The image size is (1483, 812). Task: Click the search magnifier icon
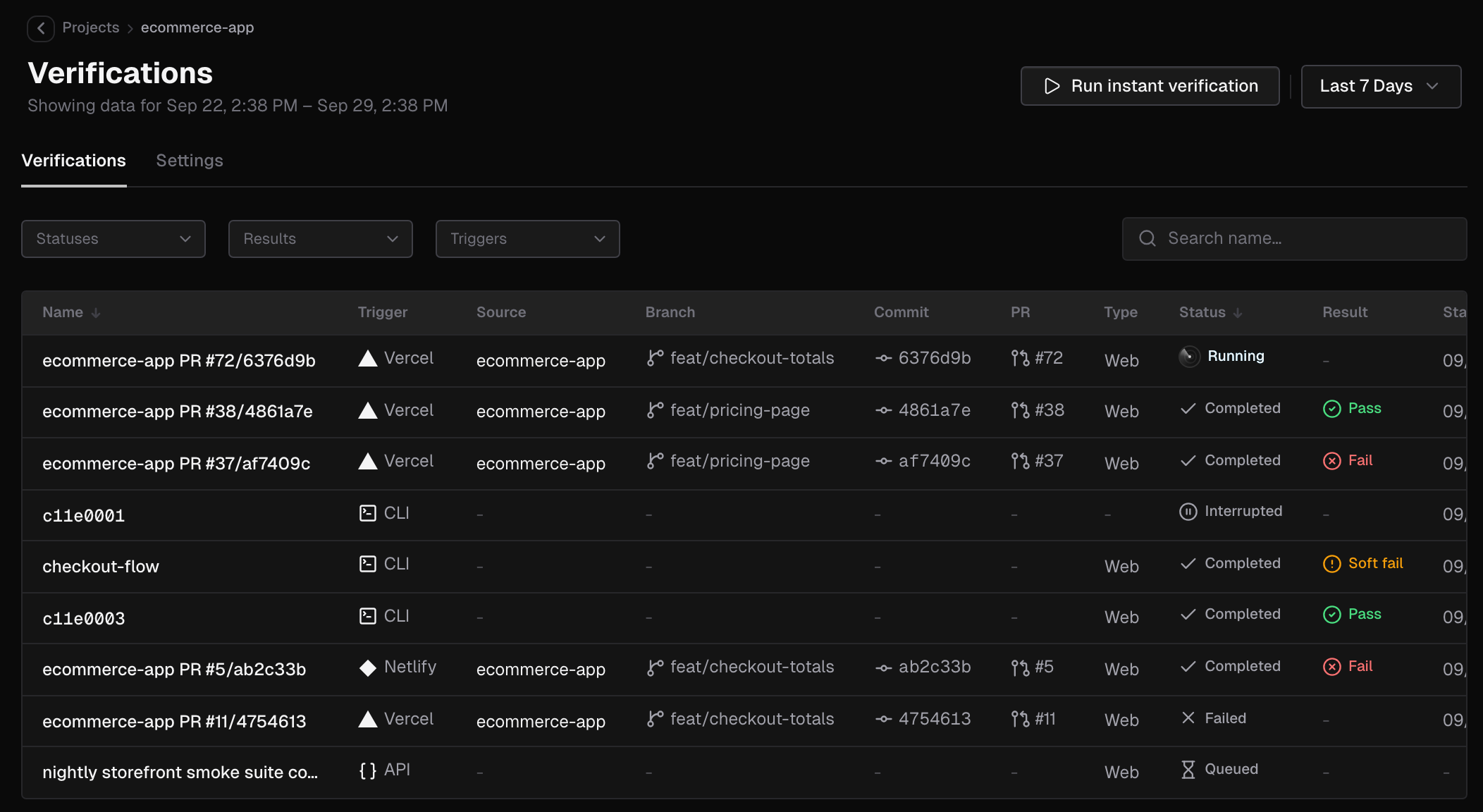click(x=1147, y=238)
